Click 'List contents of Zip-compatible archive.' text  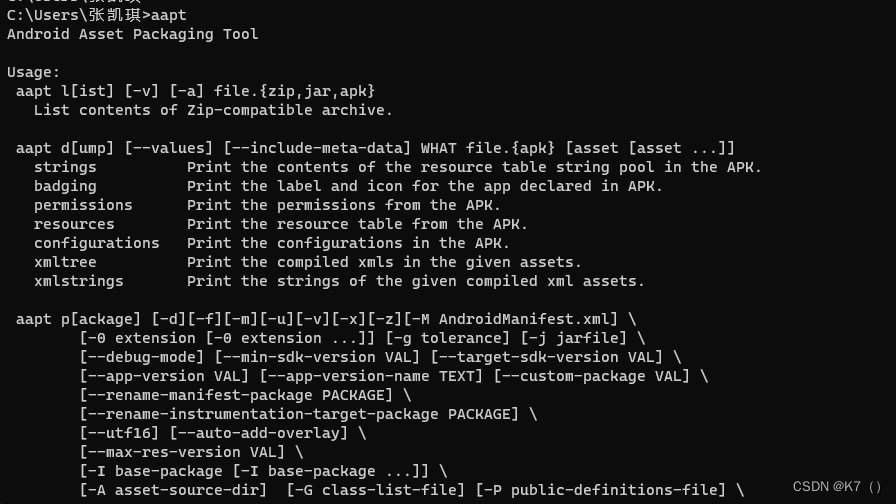(213, 110)
